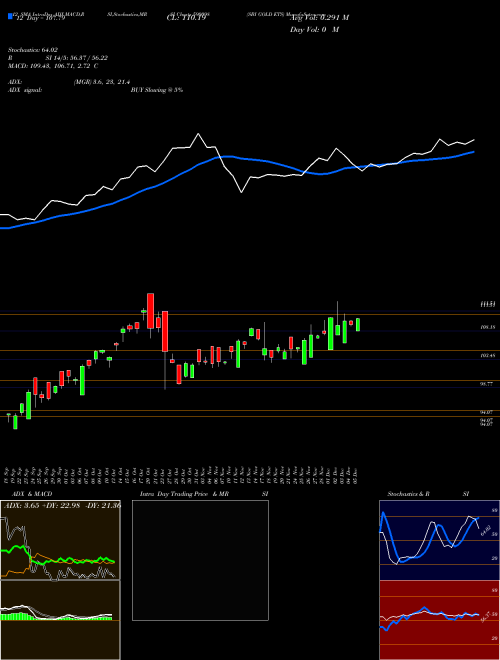This screenshot has width=500, height=660.
Task: Click the red RSI indicator panel
Action: point(439,620)
